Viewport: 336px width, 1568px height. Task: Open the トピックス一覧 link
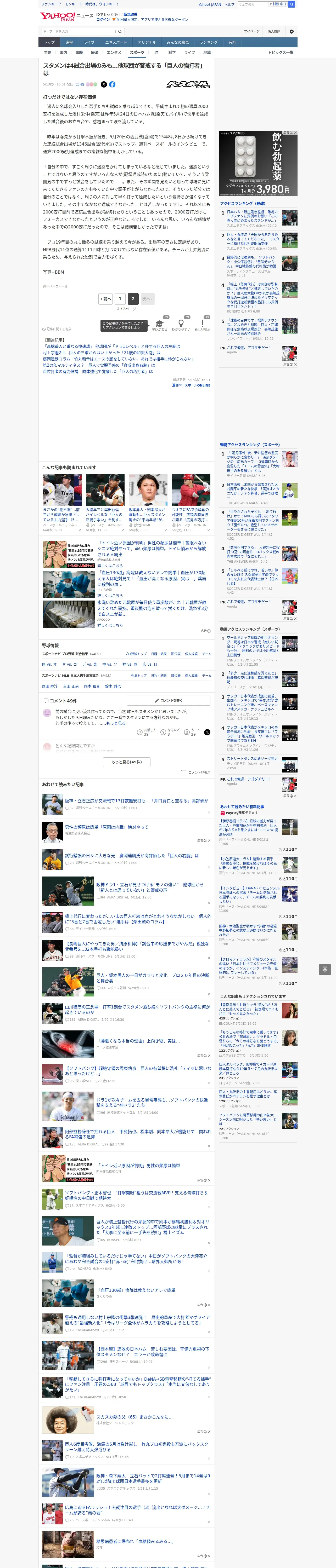(x=281, y=52)
